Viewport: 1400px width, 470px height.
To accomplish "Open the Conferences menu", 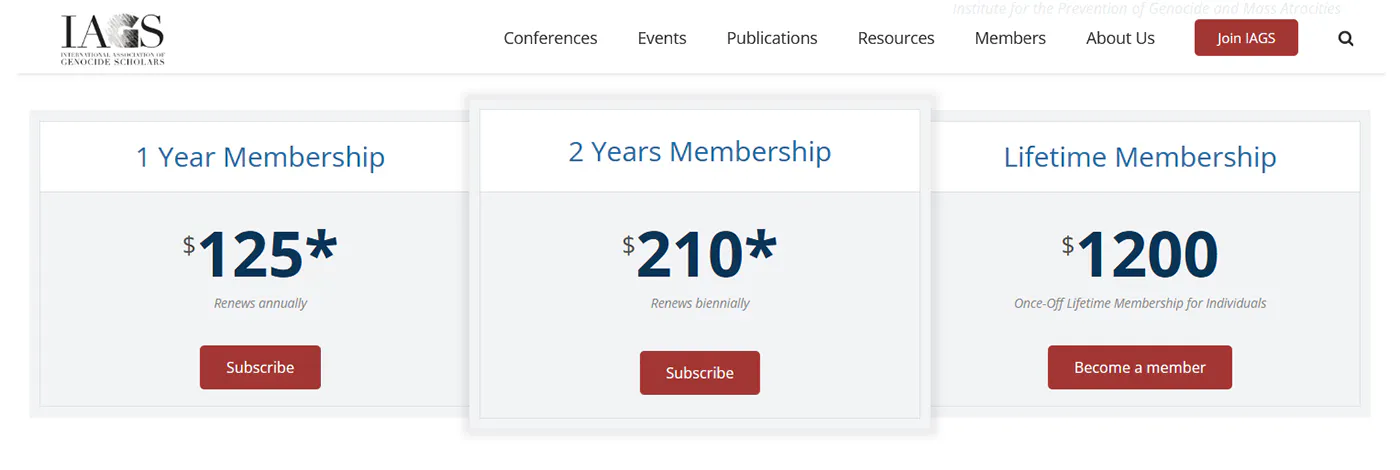I will click(550, 38).
